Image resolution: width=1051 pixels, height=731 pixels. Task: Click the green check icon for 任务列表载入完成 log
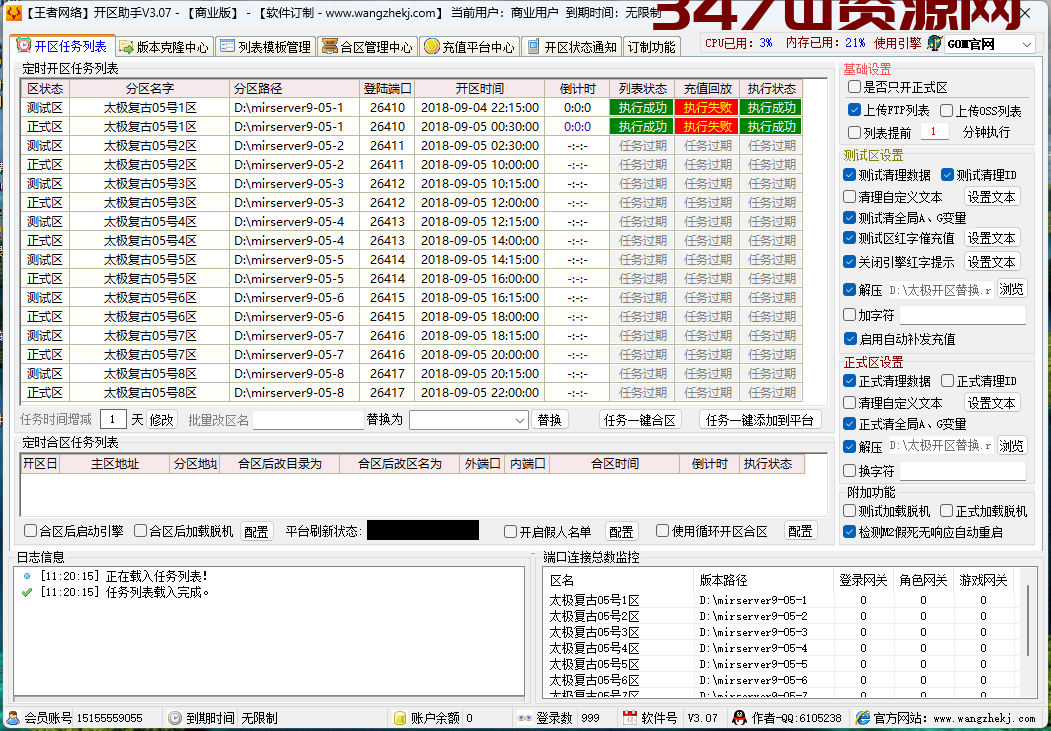(27, 592)
